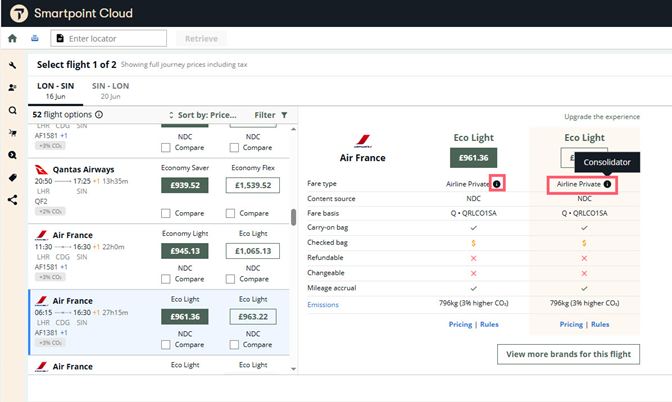The width and height of the screenshot is (672, 402).
Task: Click the +2% CO₂ badge on Qantas flight
Action: coord(50,211)
